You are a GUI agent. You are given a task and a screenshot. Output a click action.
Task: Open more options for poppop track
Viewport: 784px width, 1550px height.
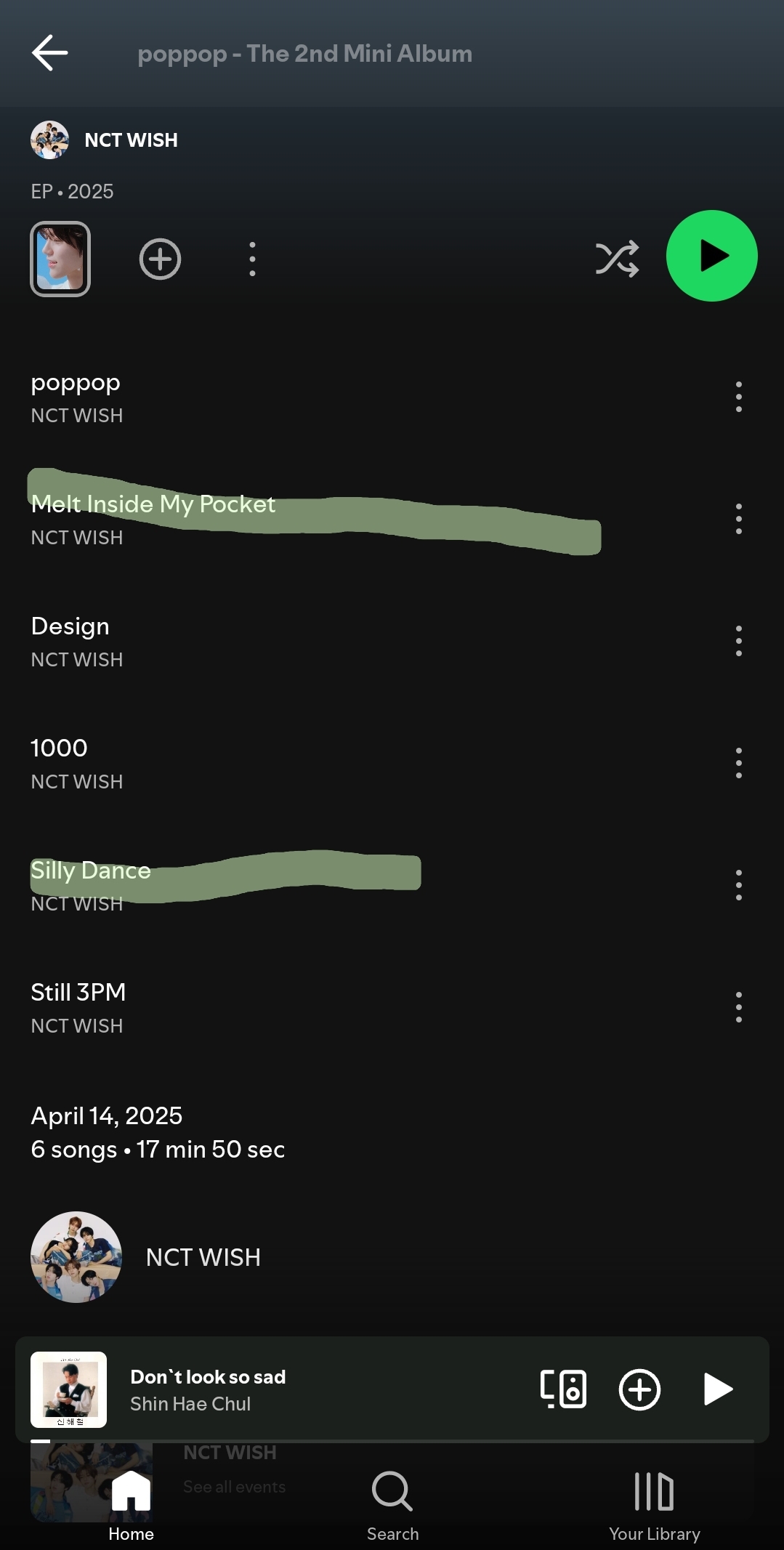pos(738,397)
